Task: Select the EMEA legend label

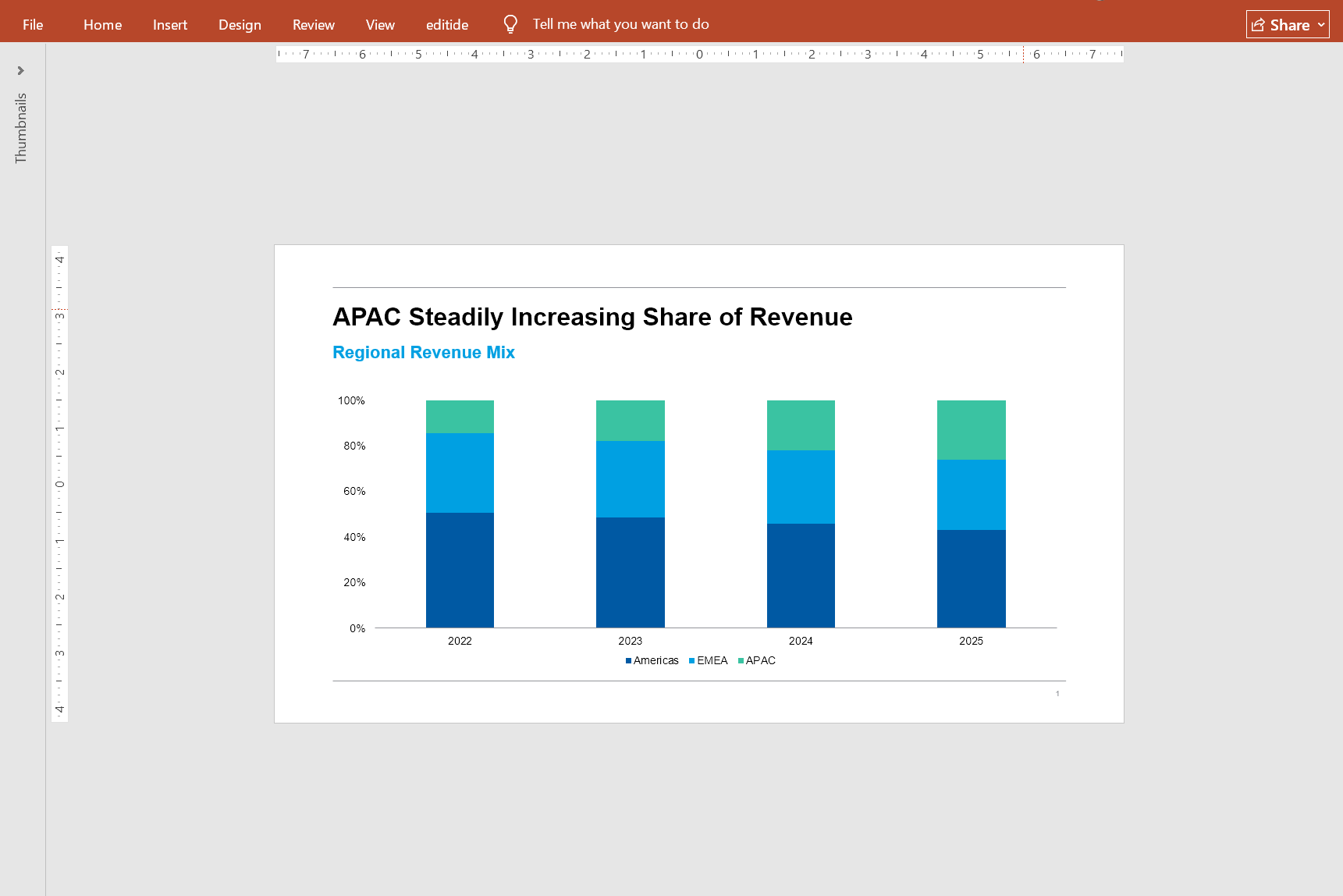Action: pos(712,660)
